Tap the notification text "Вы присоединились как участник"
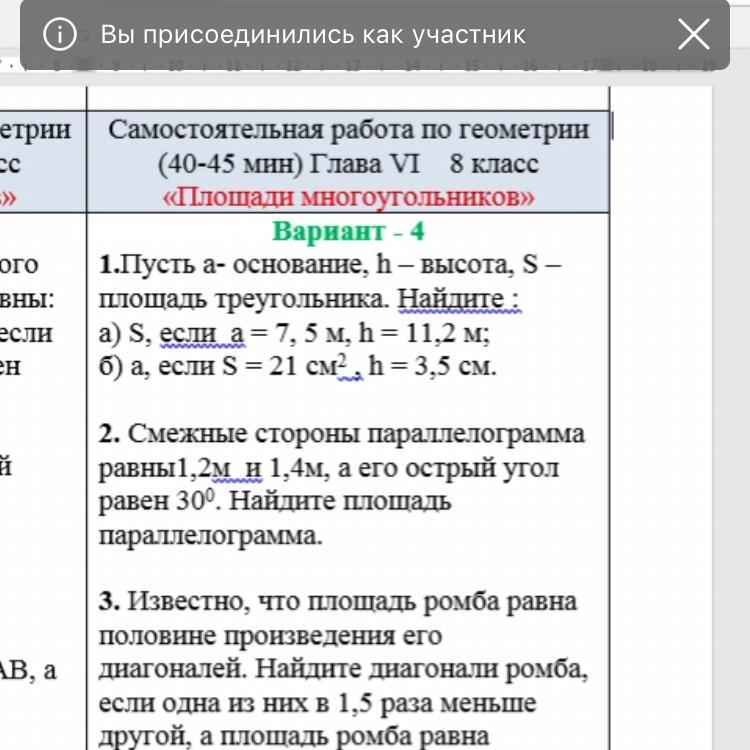The image size is (750, 750). (x=313, y=34)
